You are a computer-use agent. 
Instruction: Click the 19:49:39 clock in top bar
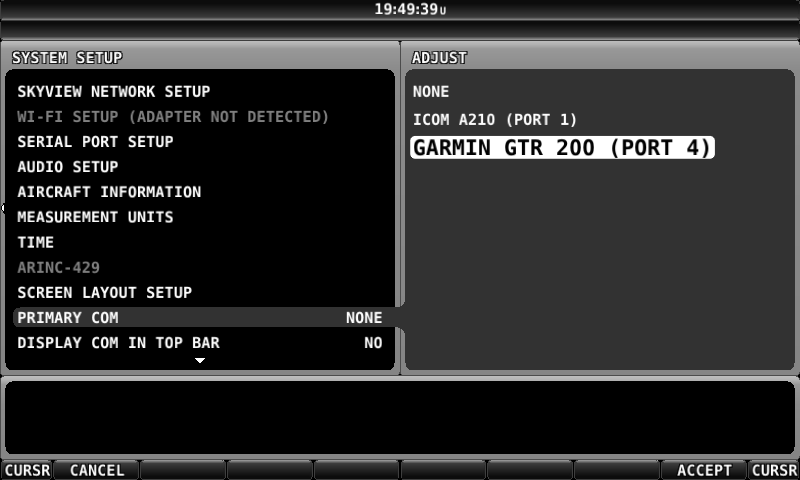click(410, 9)
